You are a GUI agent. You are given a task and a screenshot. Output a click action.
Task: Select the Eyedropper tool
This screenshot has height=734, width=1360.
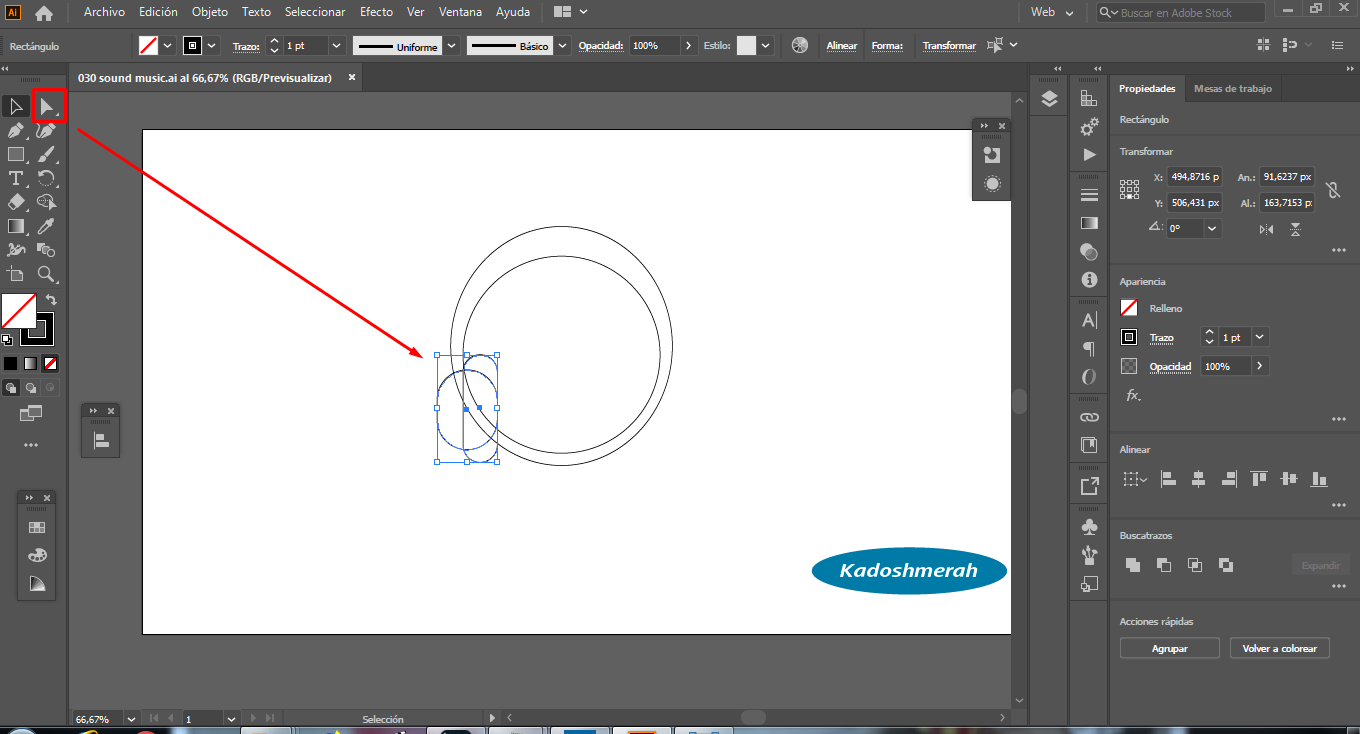pyautogui.click(x=47, y=226)
